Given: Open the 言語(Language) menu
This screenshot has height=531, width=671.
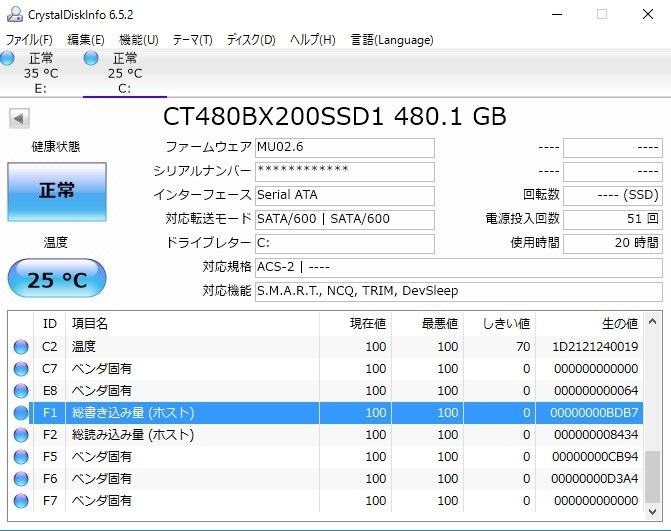Looking at the screenshot, I should coord(392,40).
